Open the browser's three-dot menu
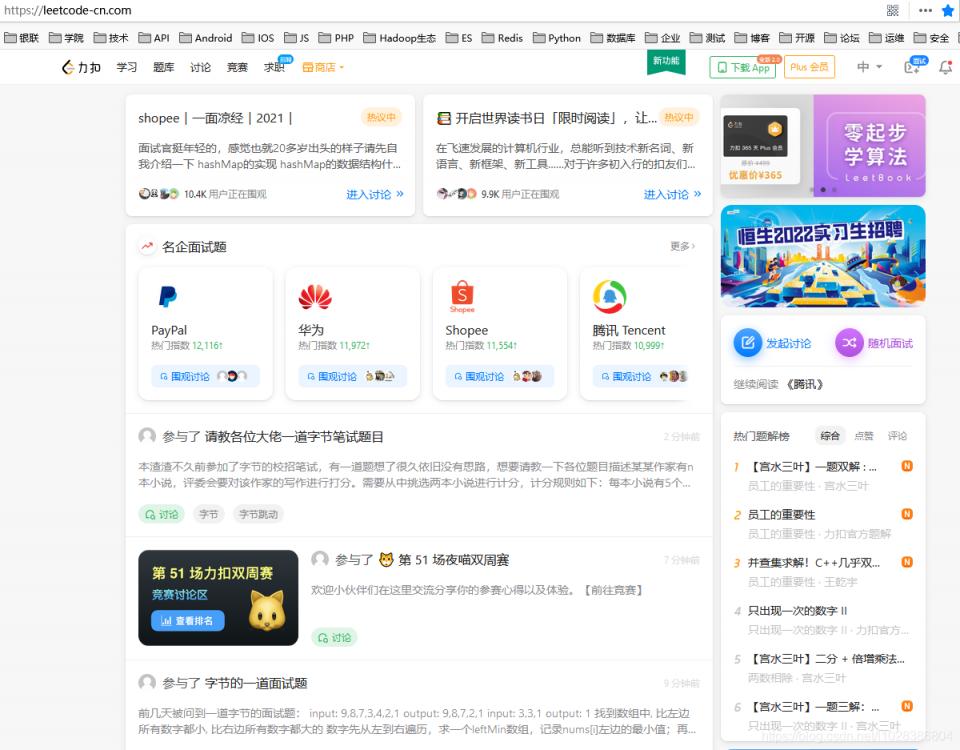This screenshot has width=960, height=750. pos(925,11)
